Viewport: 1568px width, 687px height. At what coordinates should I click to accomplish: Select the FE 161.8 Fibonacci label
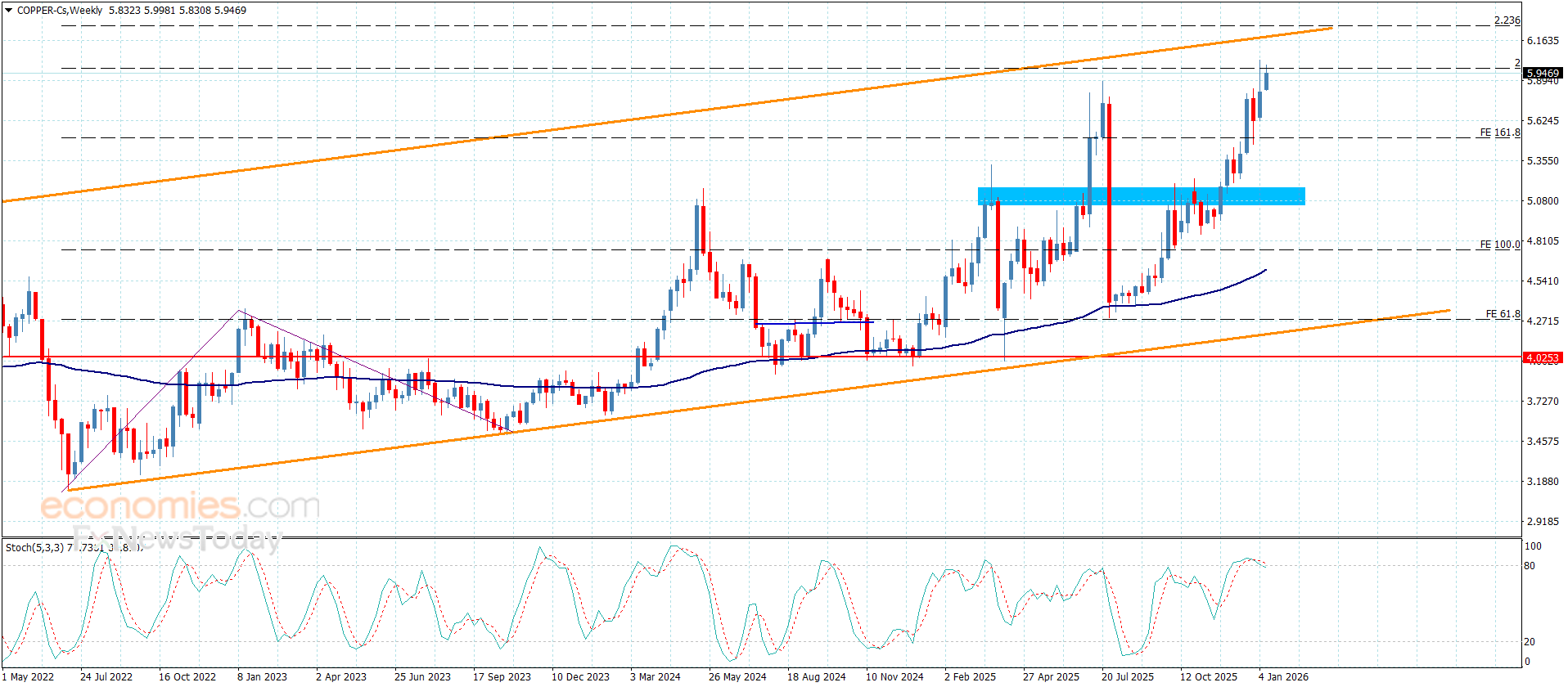pyautogui.click(x=1499, y=132)
